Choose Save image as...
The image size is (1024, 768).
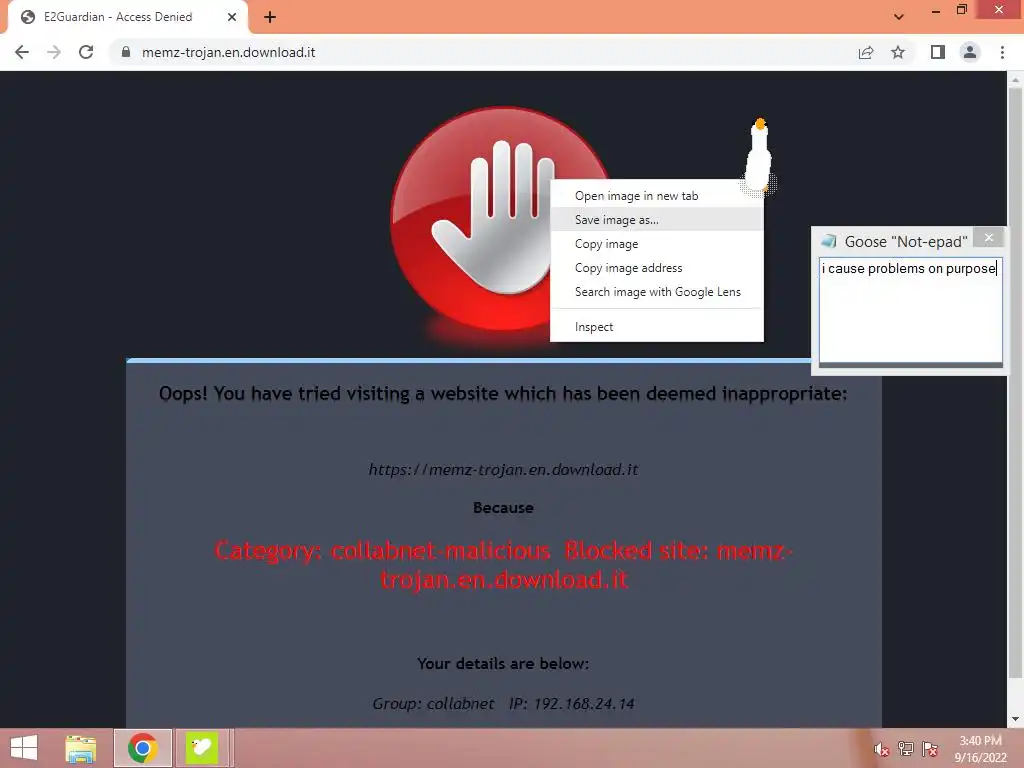tap(656, 220)
